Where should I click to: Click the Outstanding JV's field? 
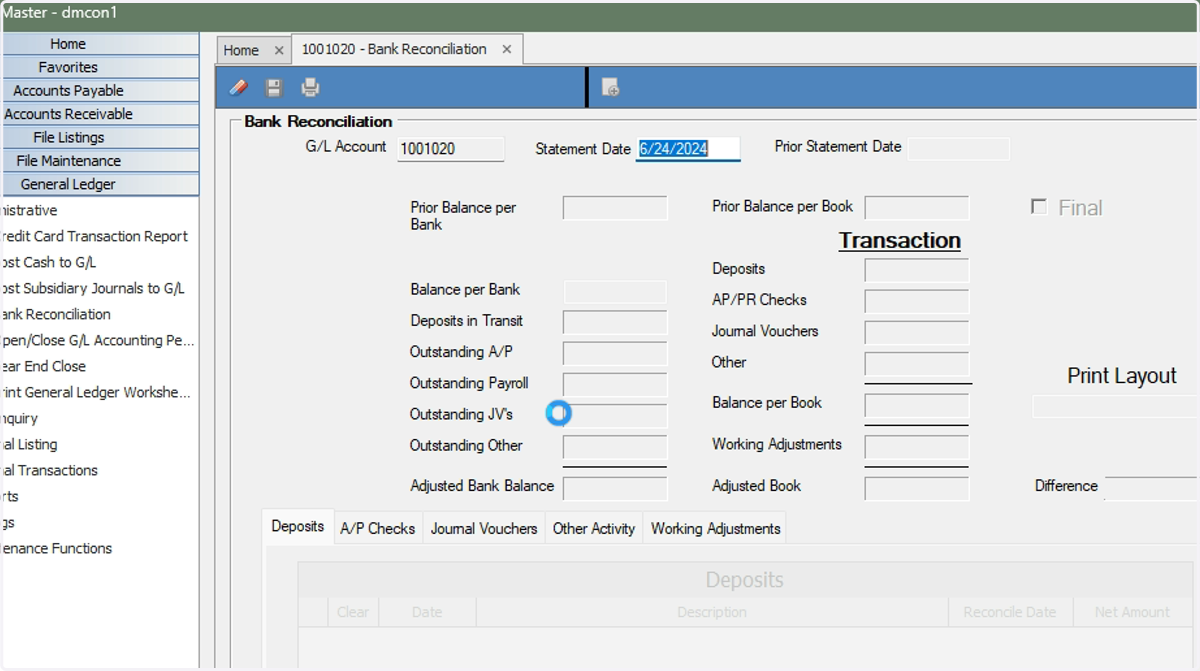[615, 416]
